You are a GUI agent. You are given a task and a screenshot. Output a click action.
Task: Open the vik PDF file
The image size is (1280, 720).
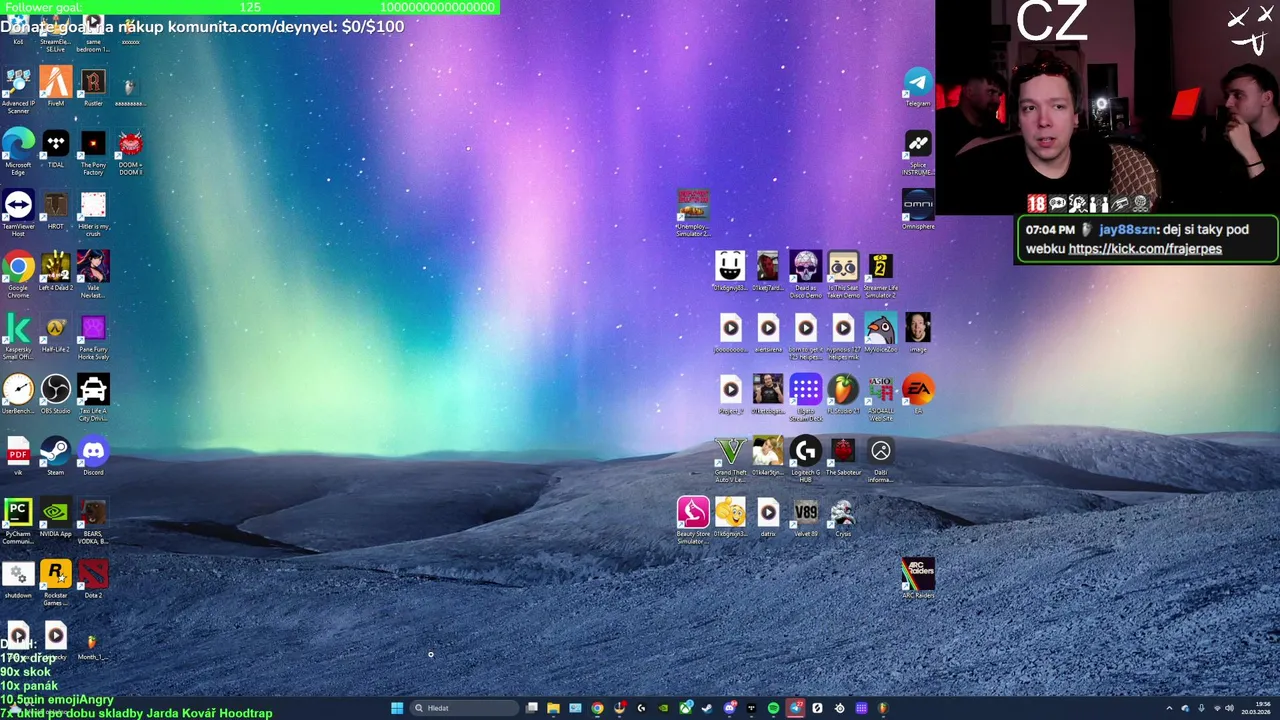tap(18, 456)
